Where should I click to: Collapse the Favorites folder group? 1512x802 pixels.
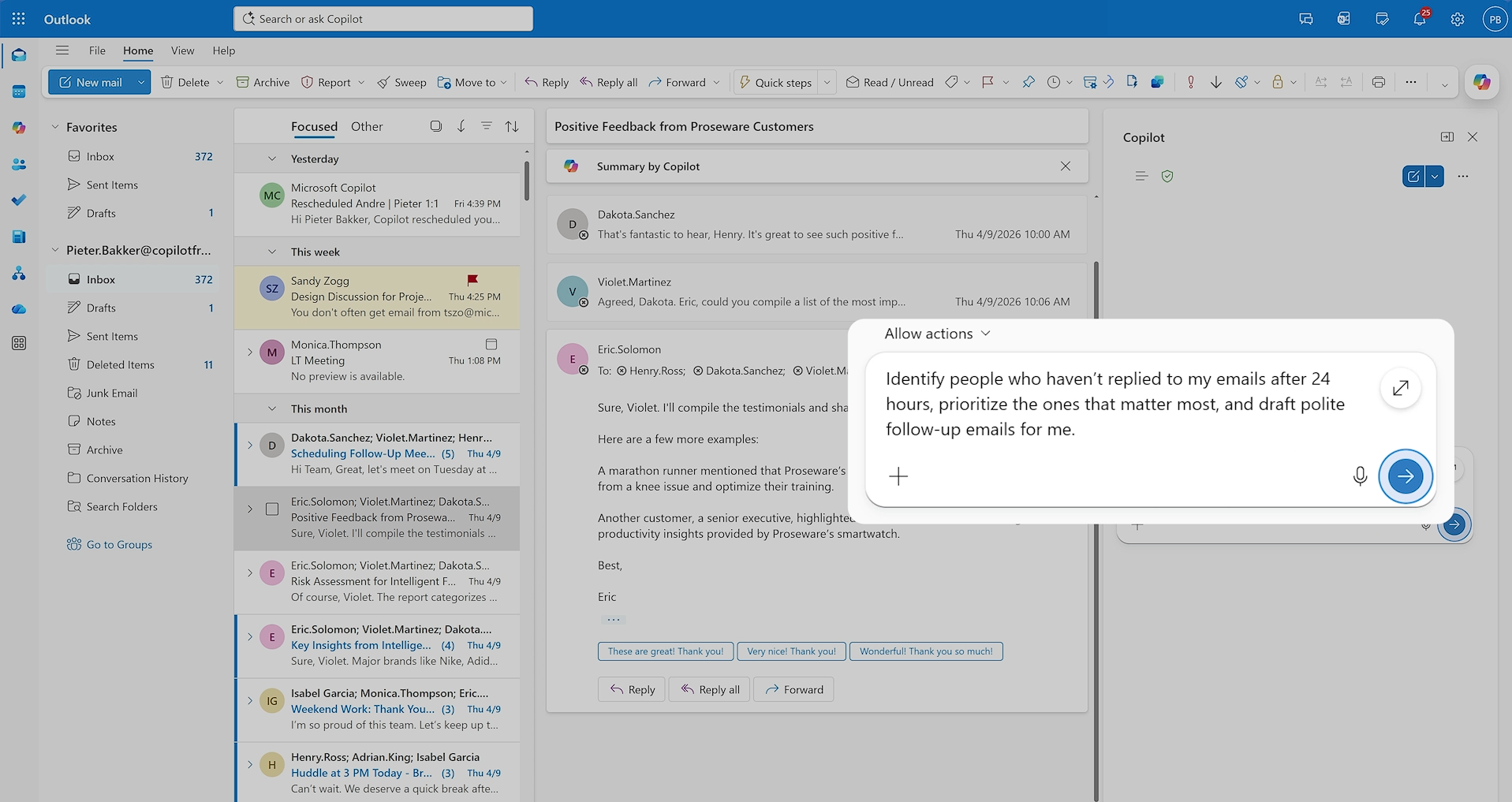[x=55, y=127]
